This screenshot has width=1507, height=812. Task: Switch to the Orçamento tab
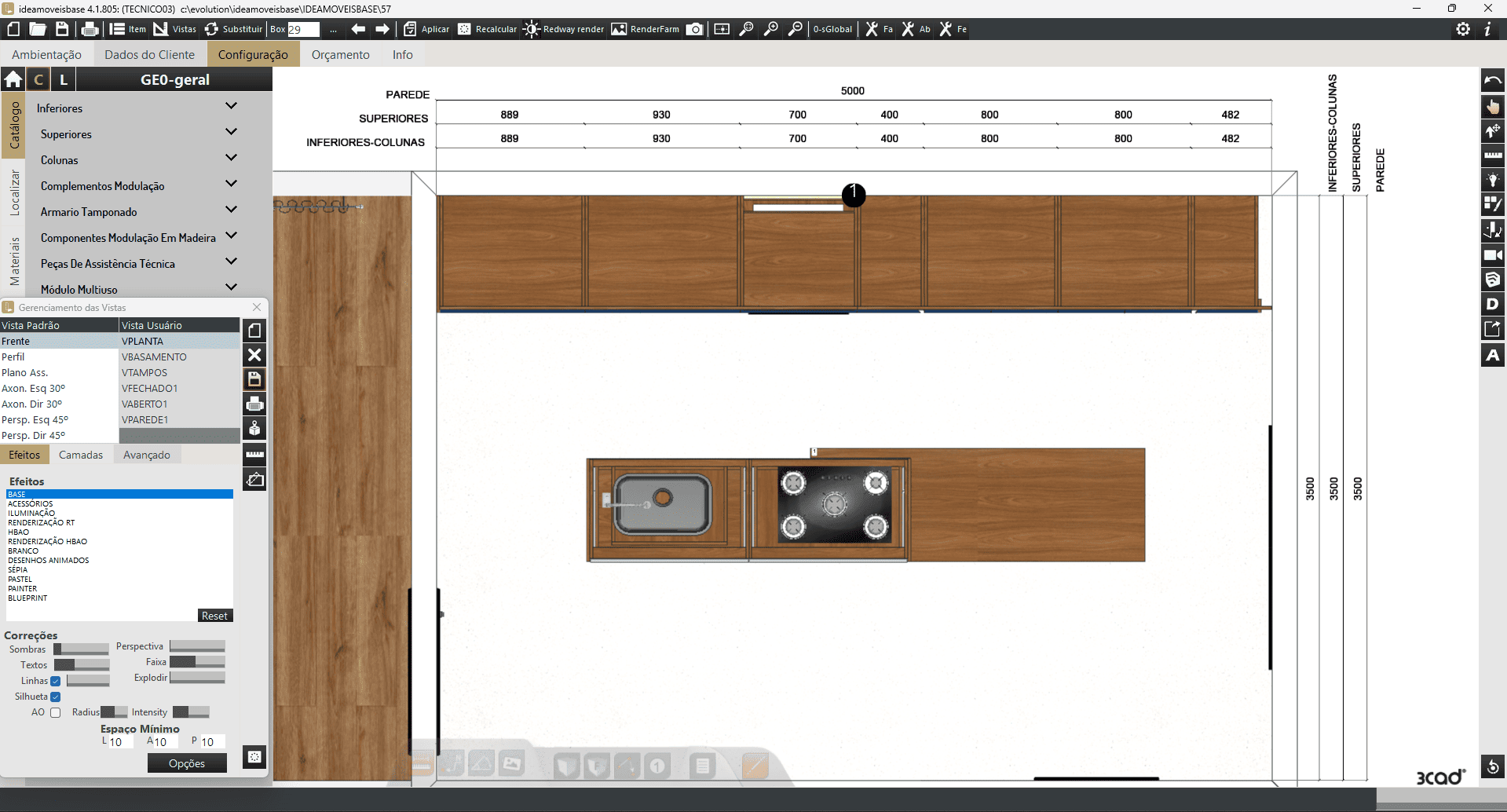click(340, 54)
